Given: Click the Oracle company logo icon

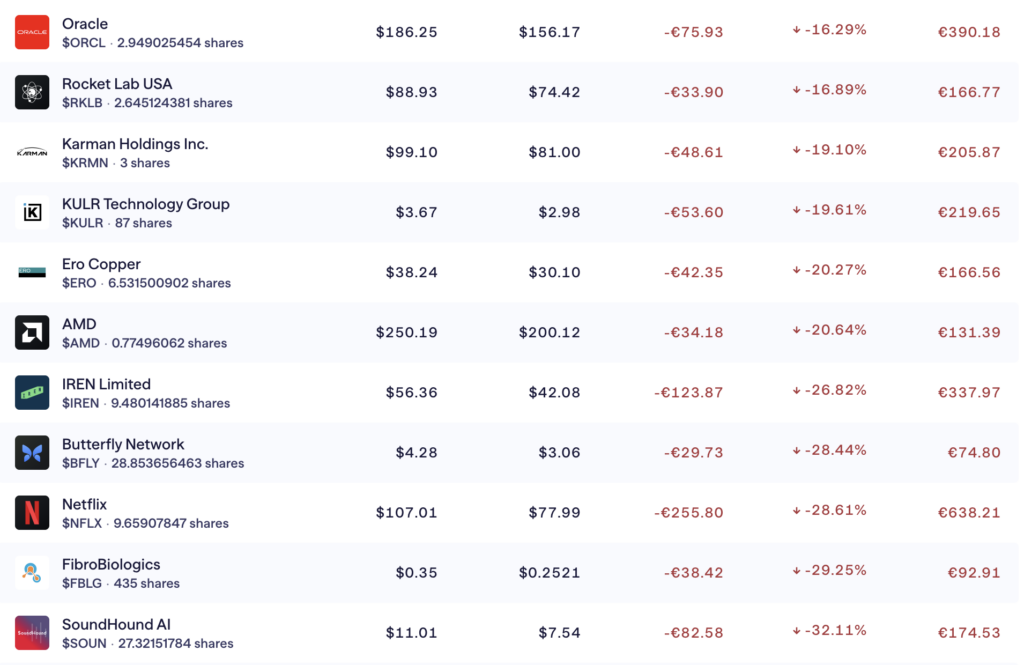Looking at the screenshot, I should coord(32,32).
